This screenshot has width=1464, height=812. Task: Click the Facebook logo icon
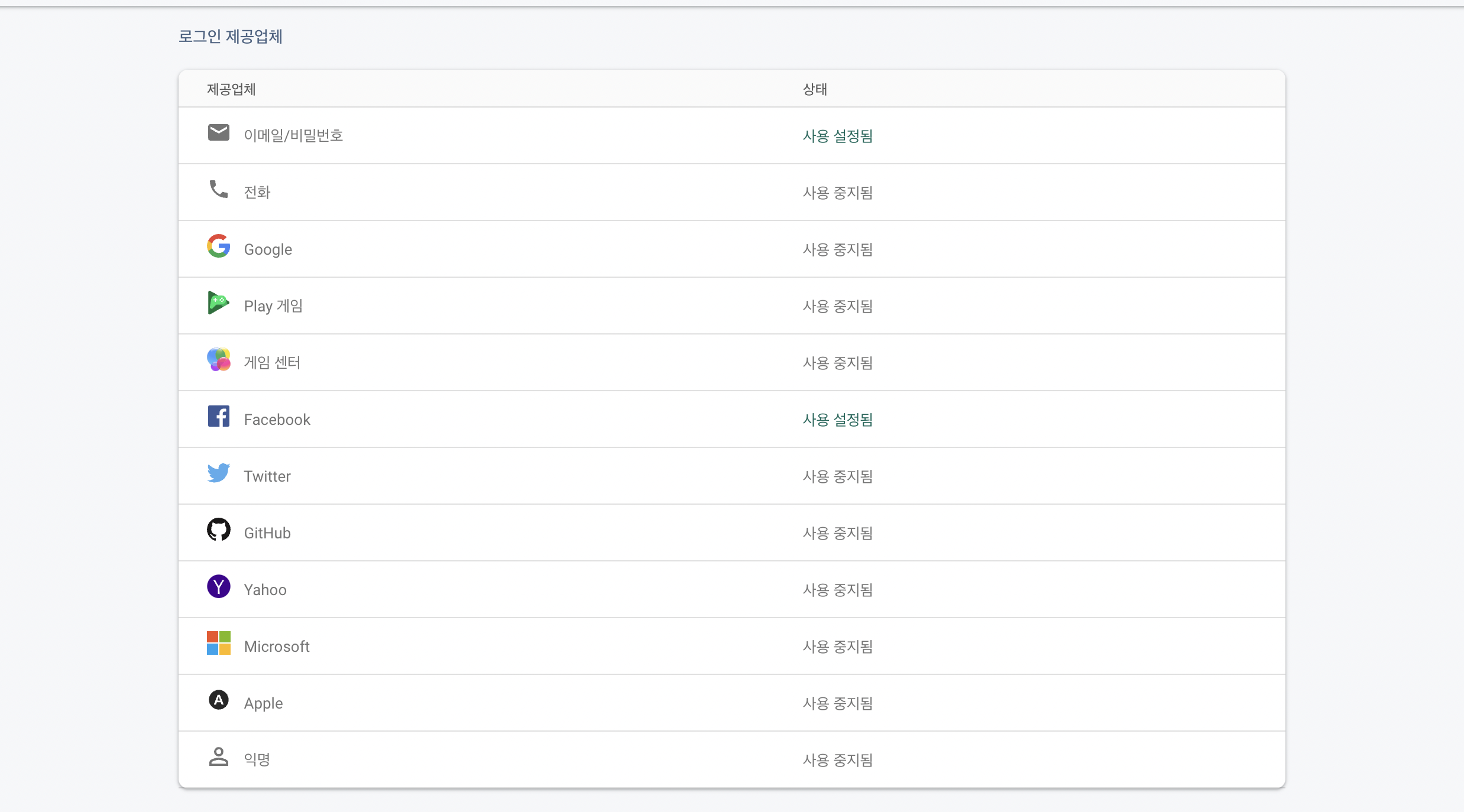coord(218,416)
